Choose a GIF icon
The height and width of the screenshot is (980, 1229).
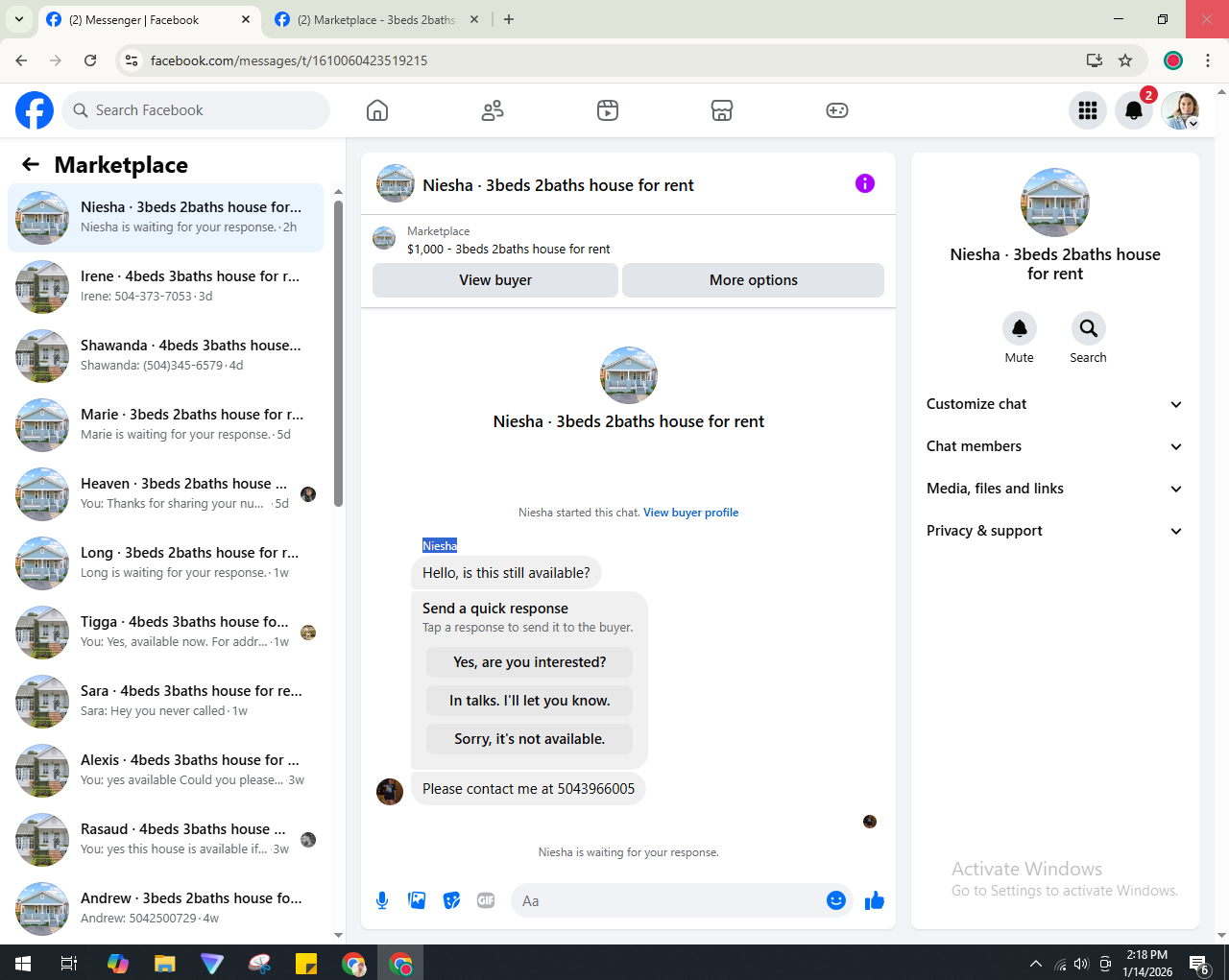[x=486, y=900]
